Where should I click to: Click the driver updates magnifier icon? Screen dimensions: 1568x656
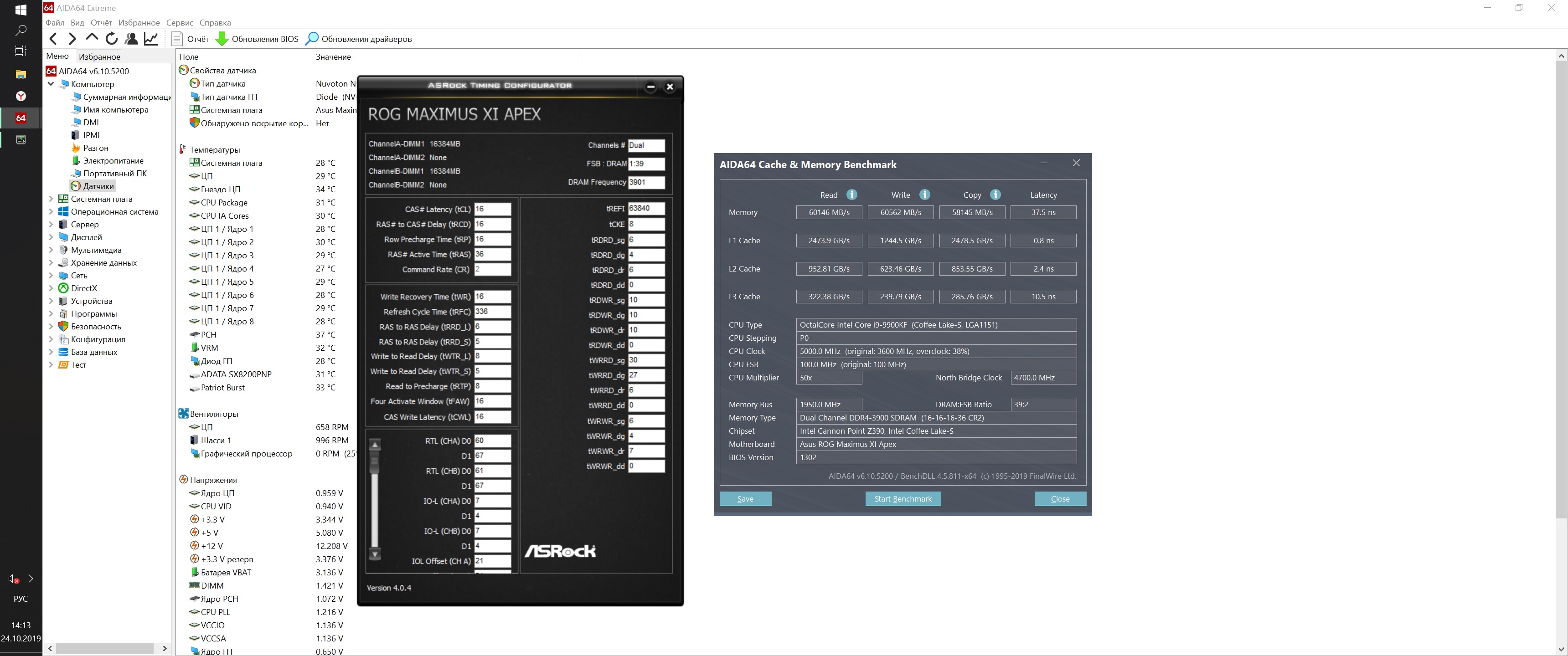[312, 39]
